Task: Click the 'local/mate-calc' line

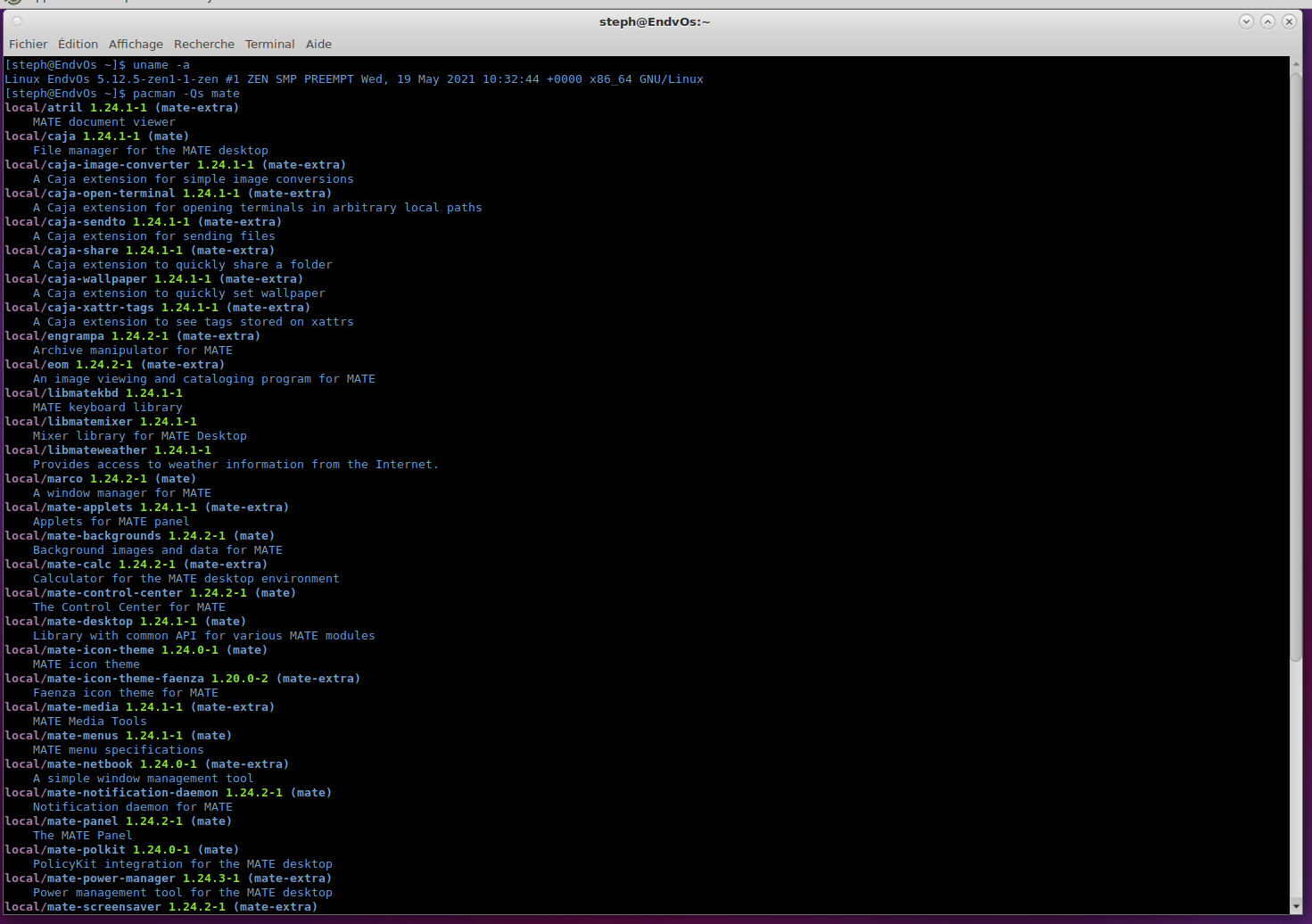Action: 136,565
